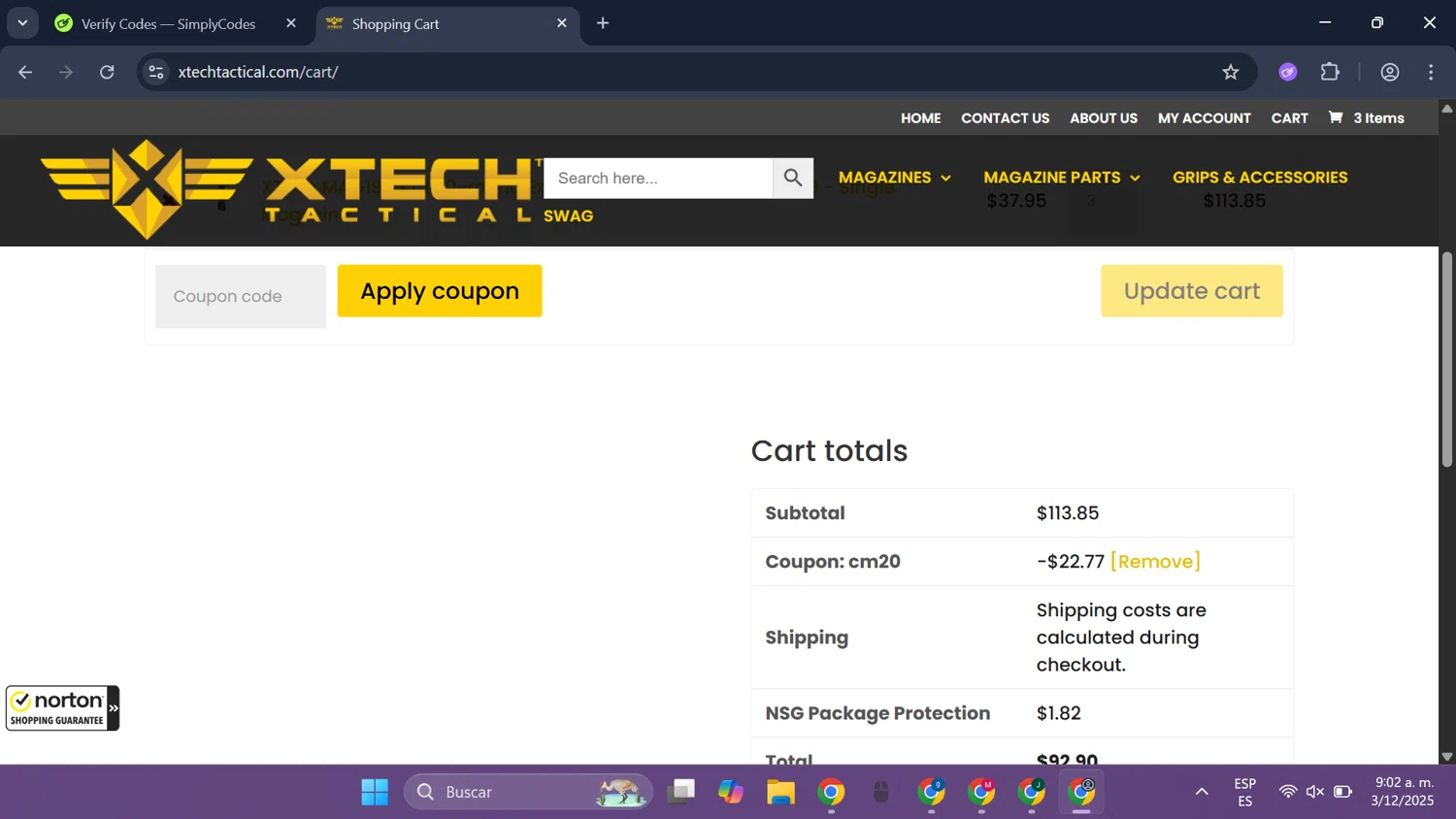1456x819 pixels.
Task: Open the Contact Us page
Action: (x=1005, y=118)
